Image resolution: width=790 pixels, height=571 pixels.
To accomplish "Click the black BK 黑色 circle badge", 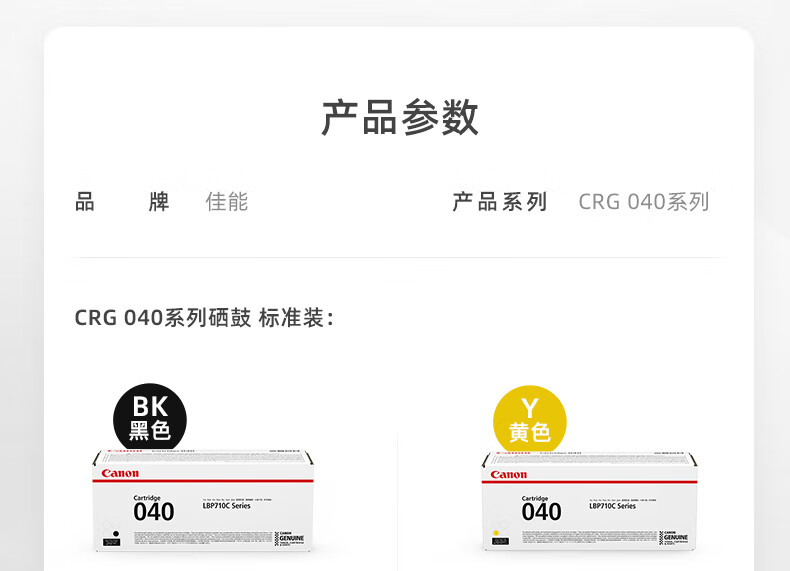I will click(x=150, y=420).
